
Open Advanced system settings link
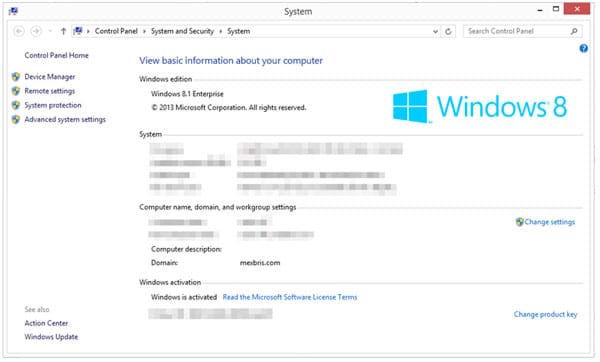click(65, 119)
